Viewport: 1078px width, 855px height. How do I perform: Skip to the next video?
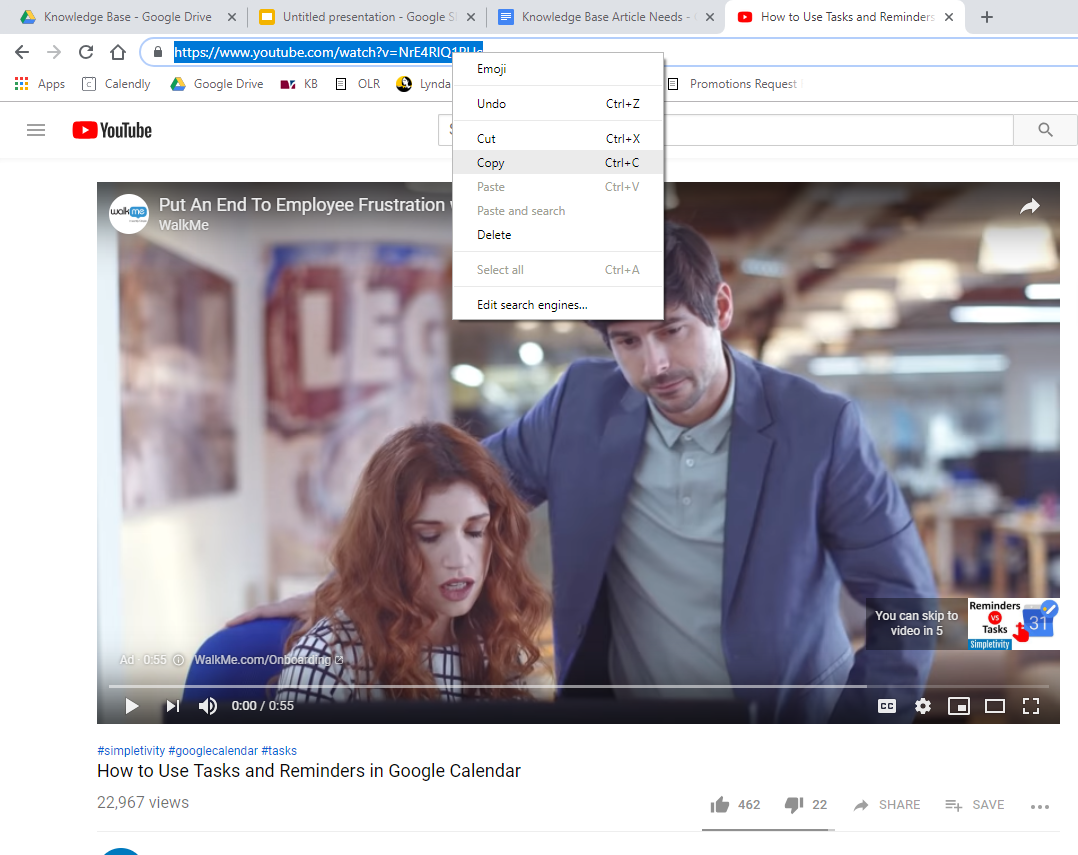173,706
